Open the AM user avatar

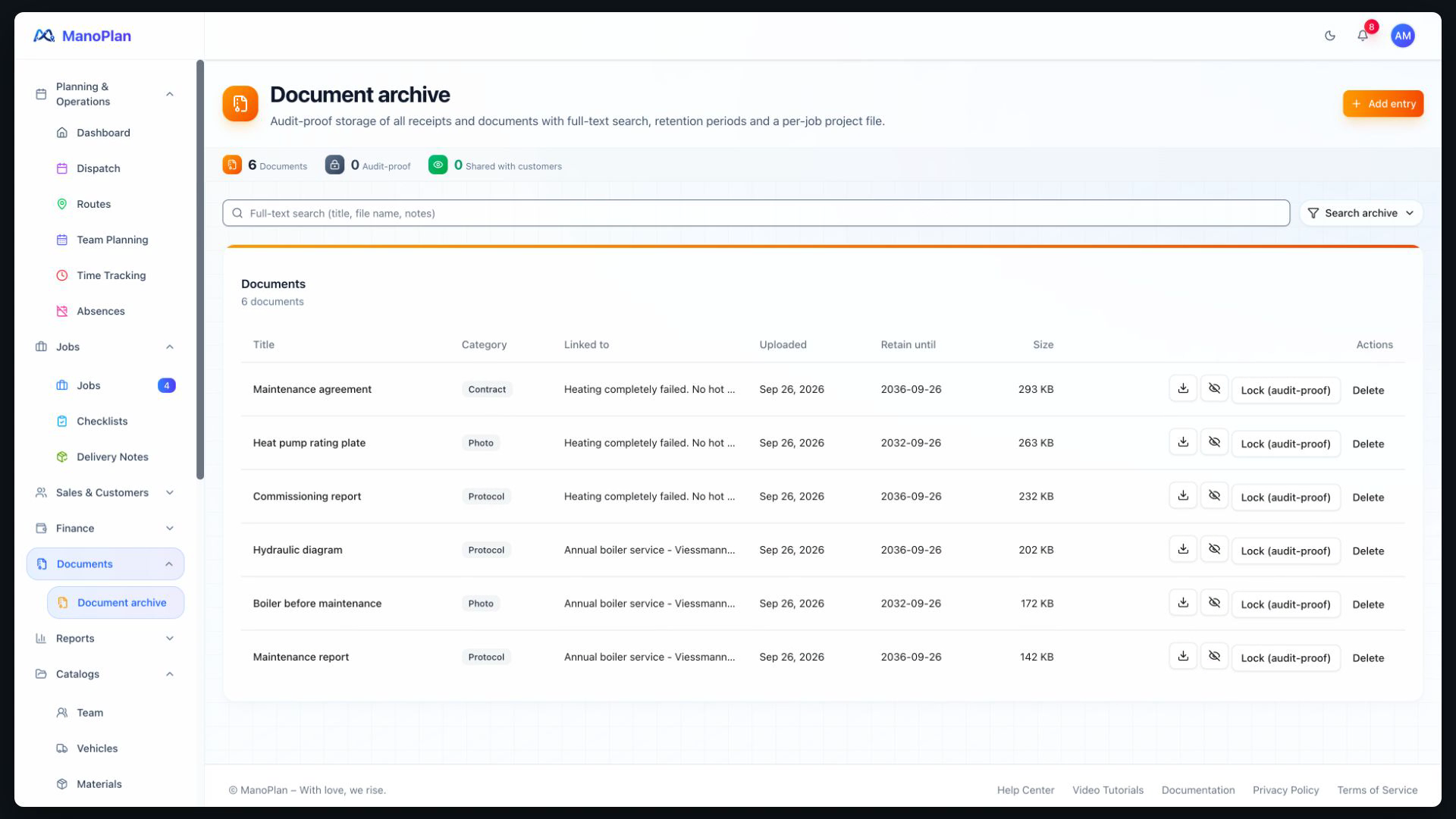[1402, 36]
